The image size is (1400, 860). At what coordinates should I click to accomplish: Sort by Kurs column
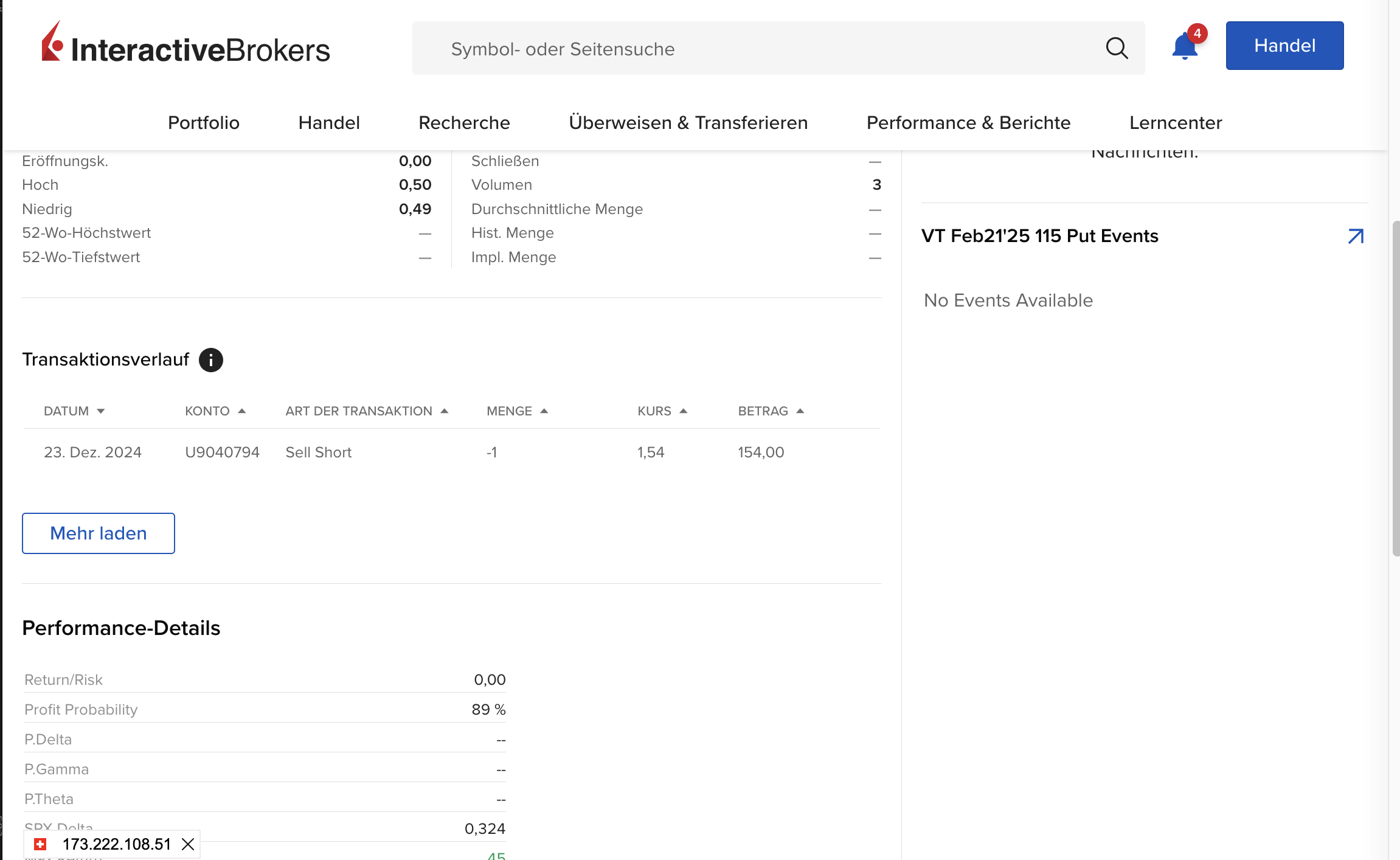(662, 411)
